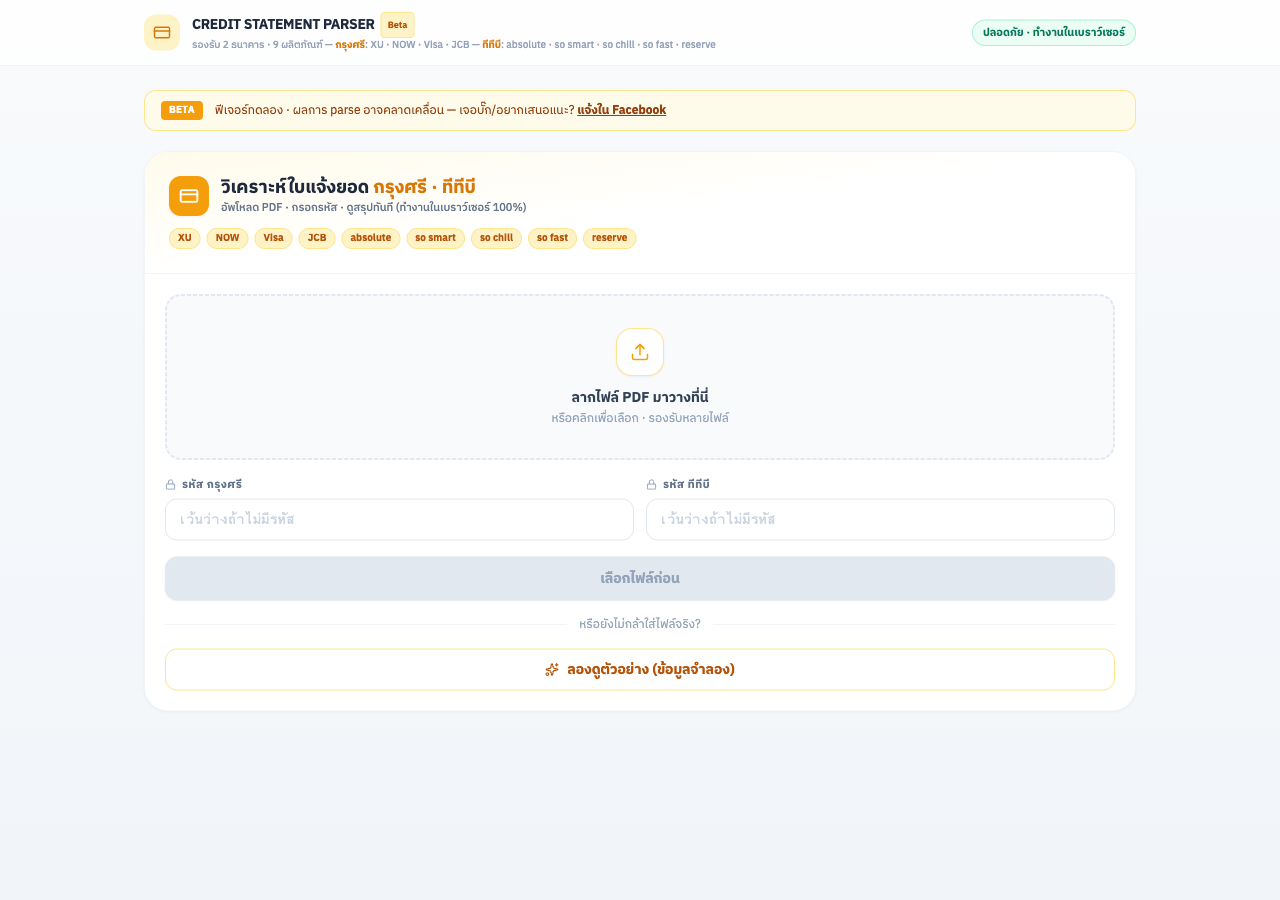Image resolution: width=1280 pixels, height=900 pixels.
Task: Click the credit card logo icon in header
Action: coord(162,32)
